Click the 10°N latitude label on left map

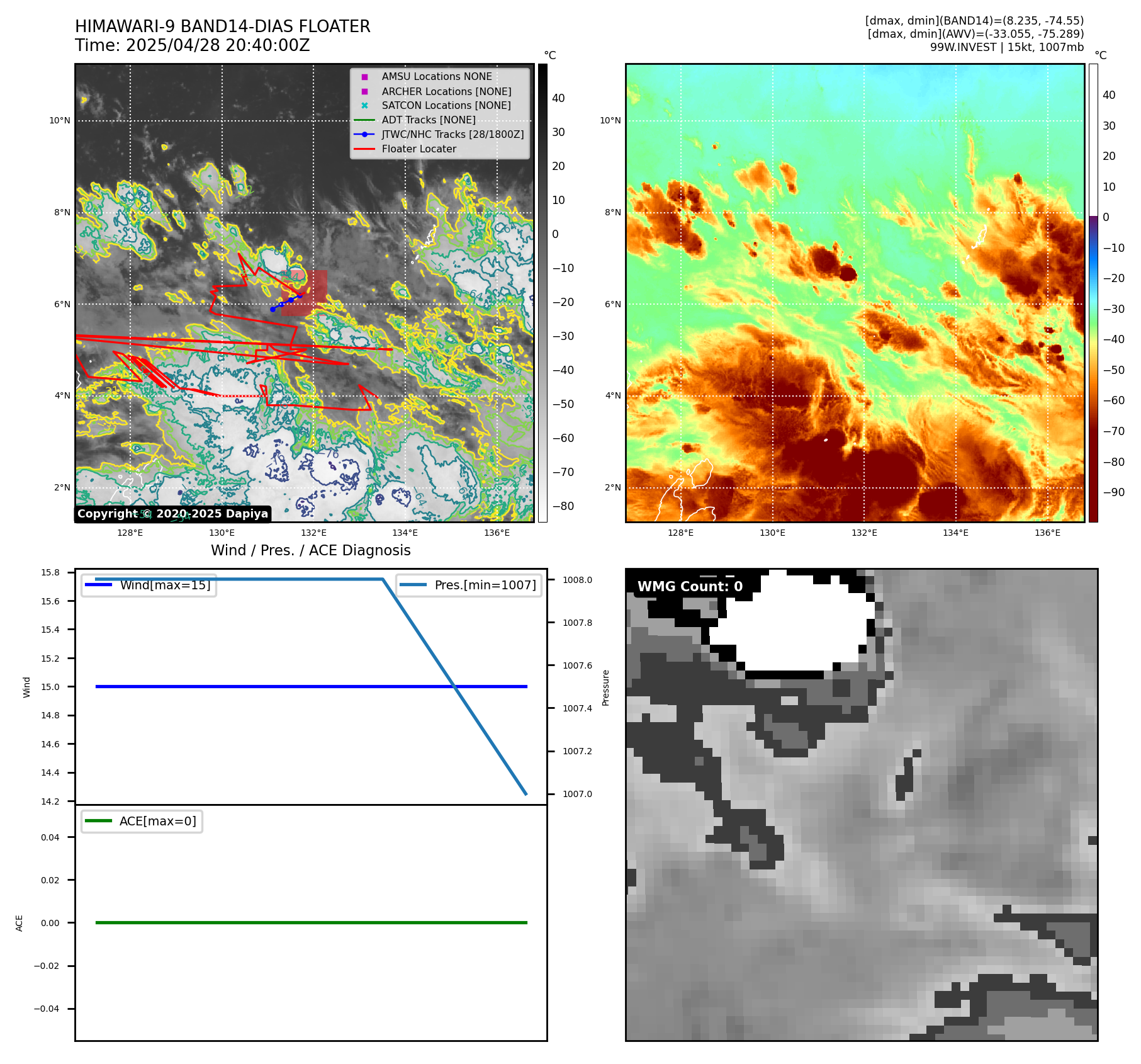60,120
